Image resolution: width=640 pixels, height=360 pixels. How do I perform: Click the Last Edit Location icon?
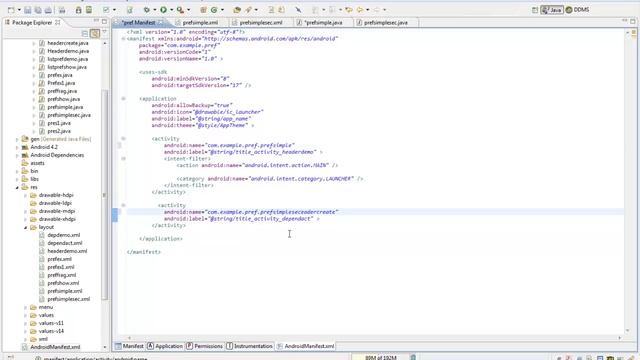click(349, 10)
